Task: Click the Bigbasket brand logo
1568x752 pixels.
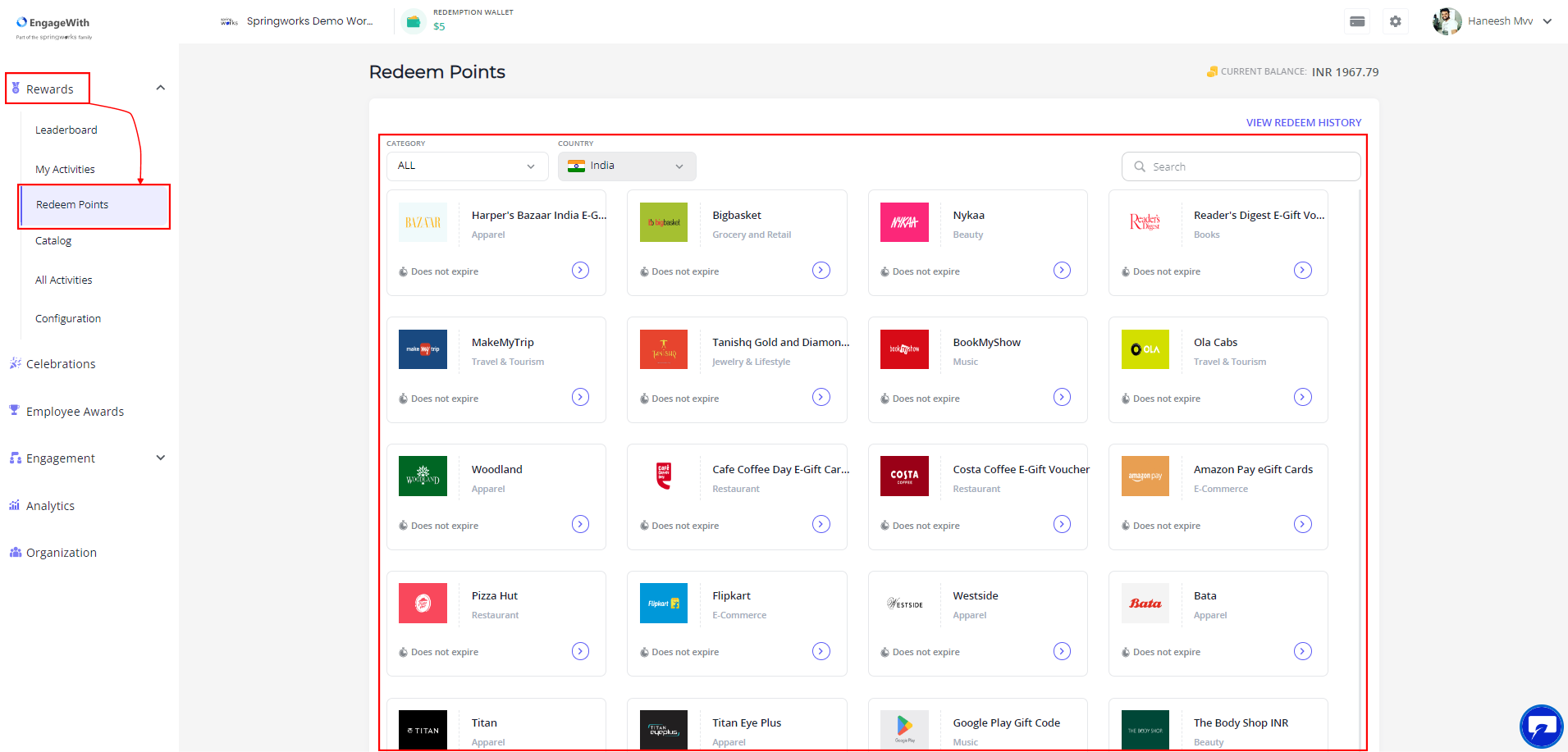Action: [664, 222]
